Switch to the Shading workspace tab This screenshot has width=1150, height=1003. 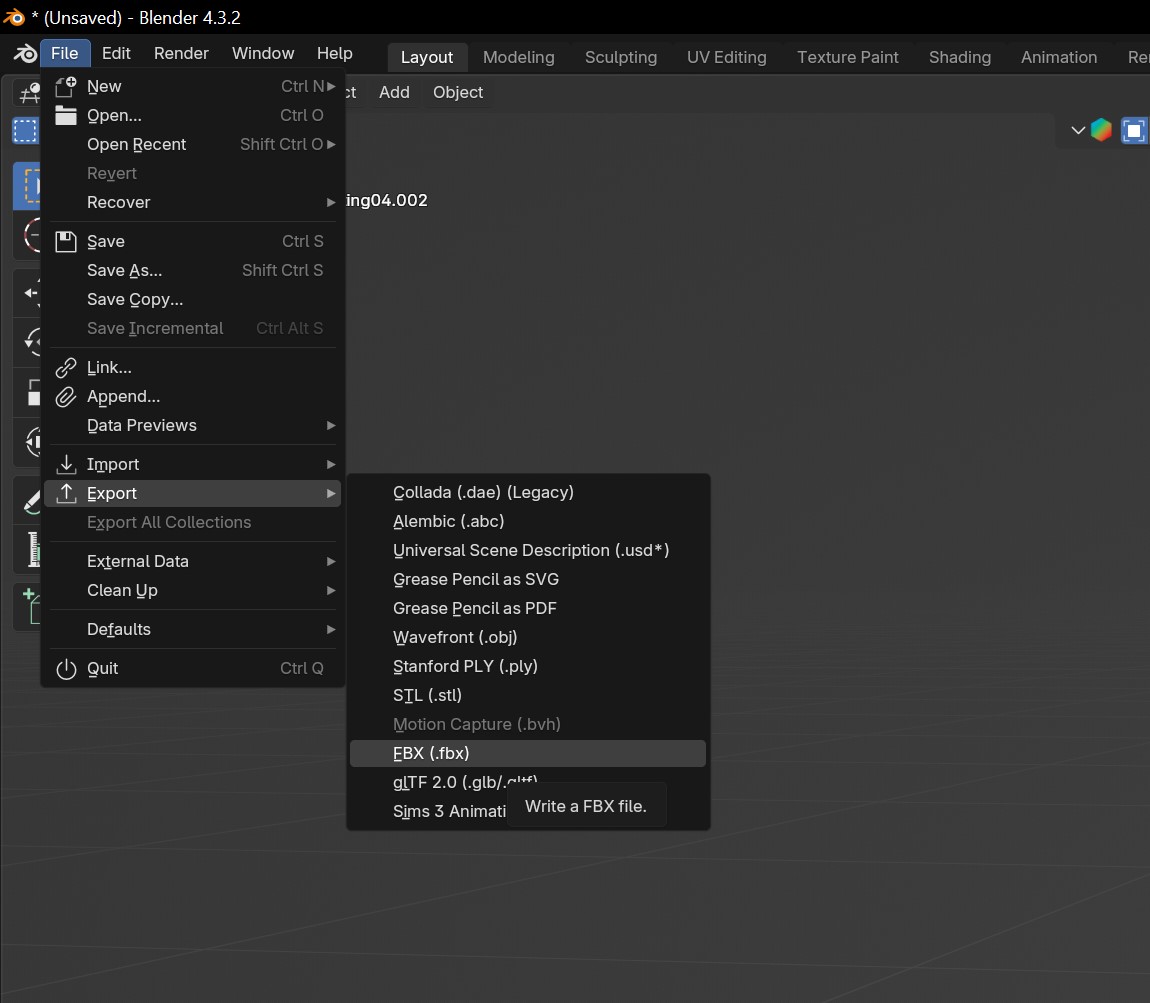959,57
